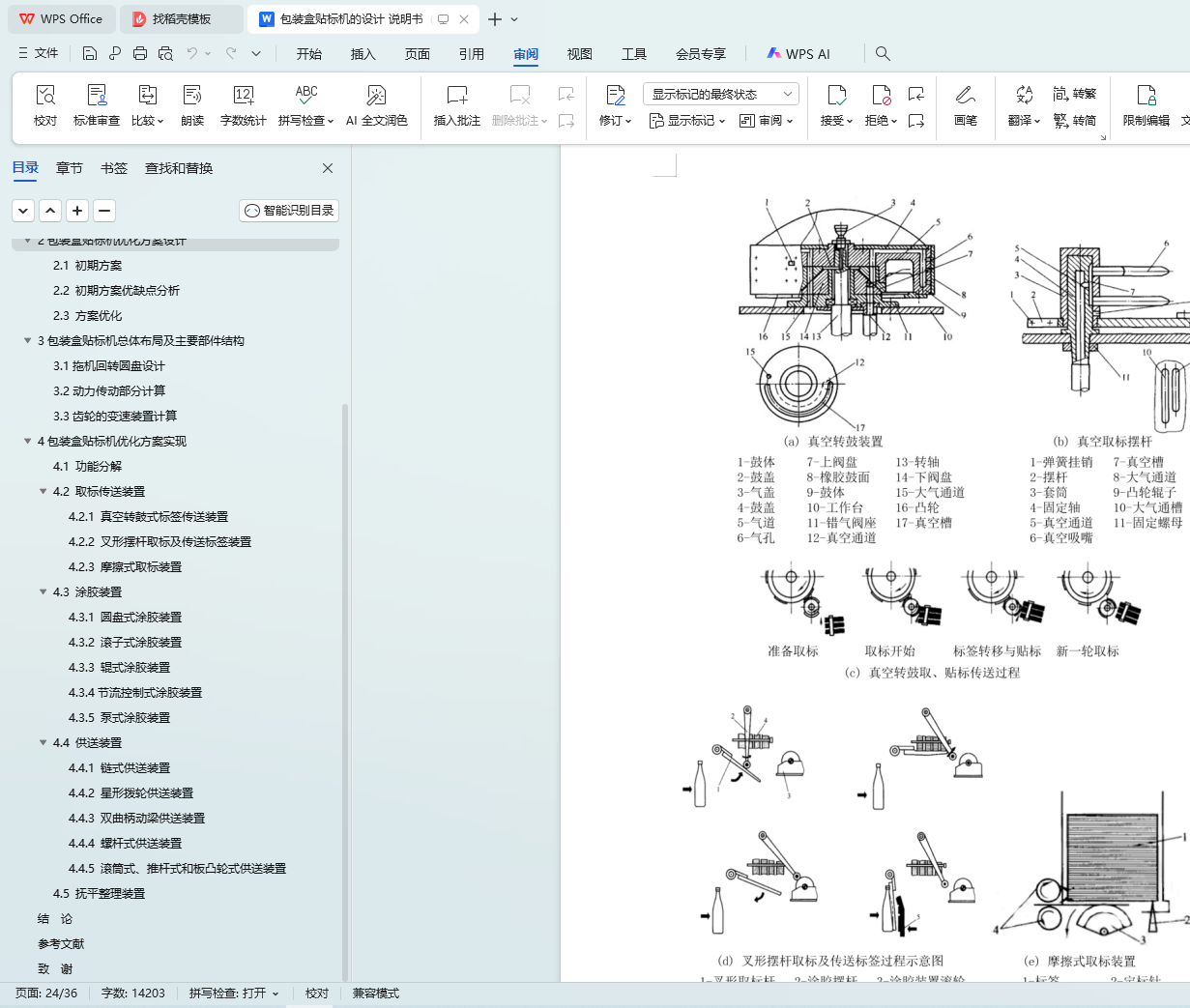This screenshot has width=1190, height=1008.
Task: Add a new document tab
Action: 495,19
